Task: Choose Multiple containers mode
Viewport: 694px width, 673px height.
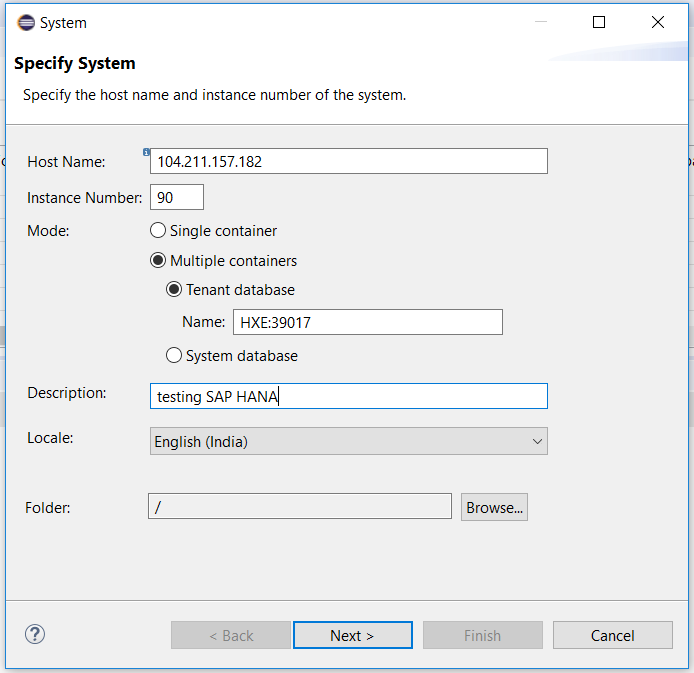Action: (x=158, y=260)
